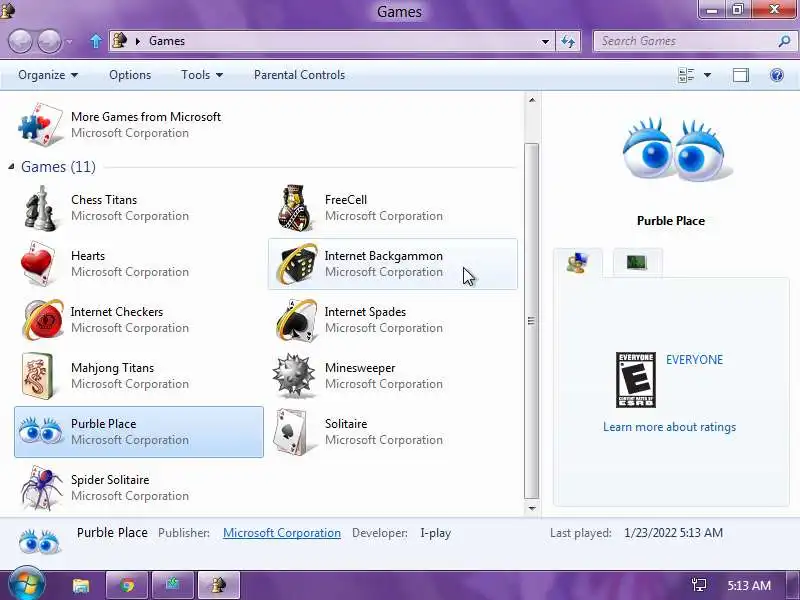Image resolution: width=800 pixels, height=600 pixels.
Task: Open recent pages dropdown next to Forward
Action: point(69,42)
